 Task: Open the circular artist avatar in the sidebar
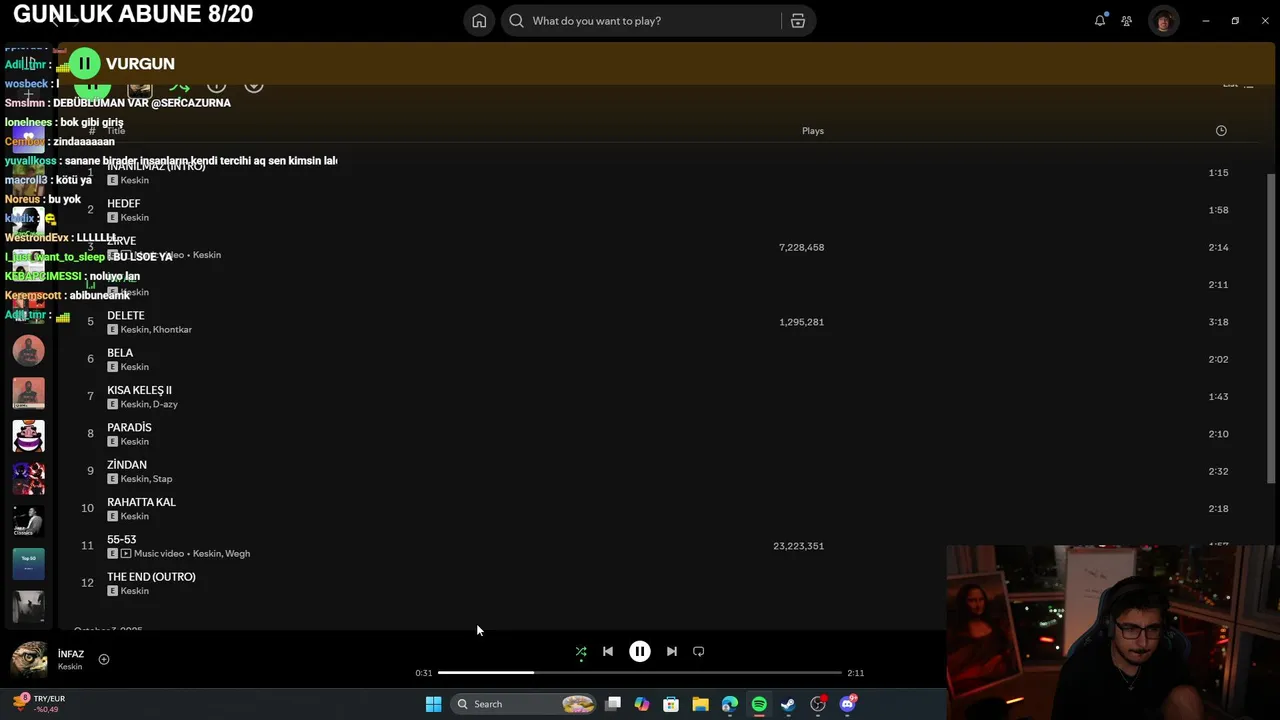pos(28,350)
